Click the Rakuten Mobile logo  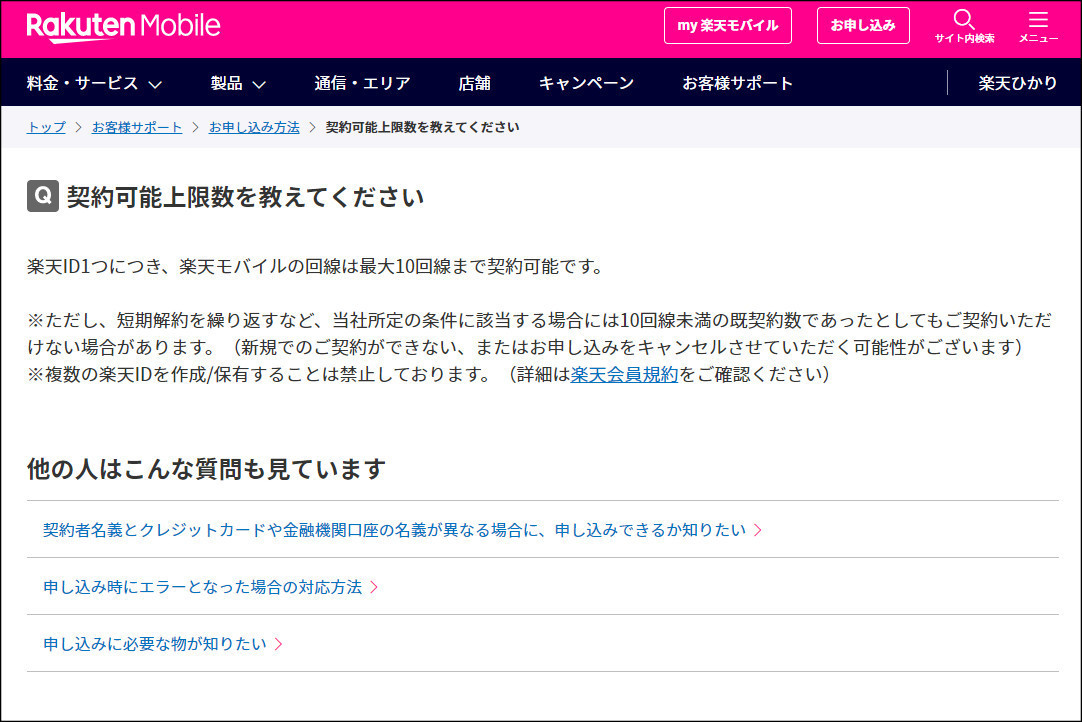pyautogui.click(x=124, y=26)
